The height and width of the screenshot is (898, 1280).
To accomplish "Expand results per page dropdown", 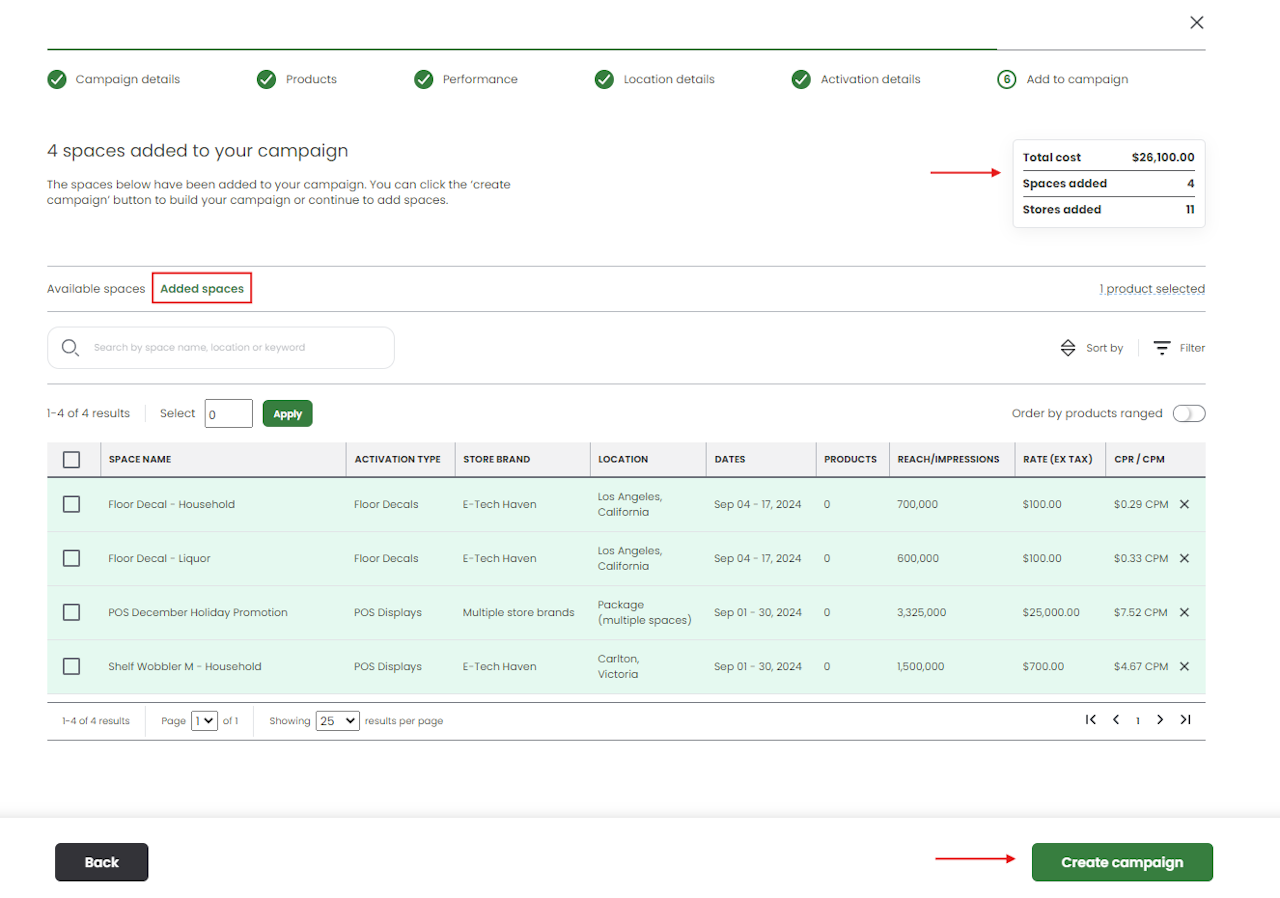I will (337, 721).
